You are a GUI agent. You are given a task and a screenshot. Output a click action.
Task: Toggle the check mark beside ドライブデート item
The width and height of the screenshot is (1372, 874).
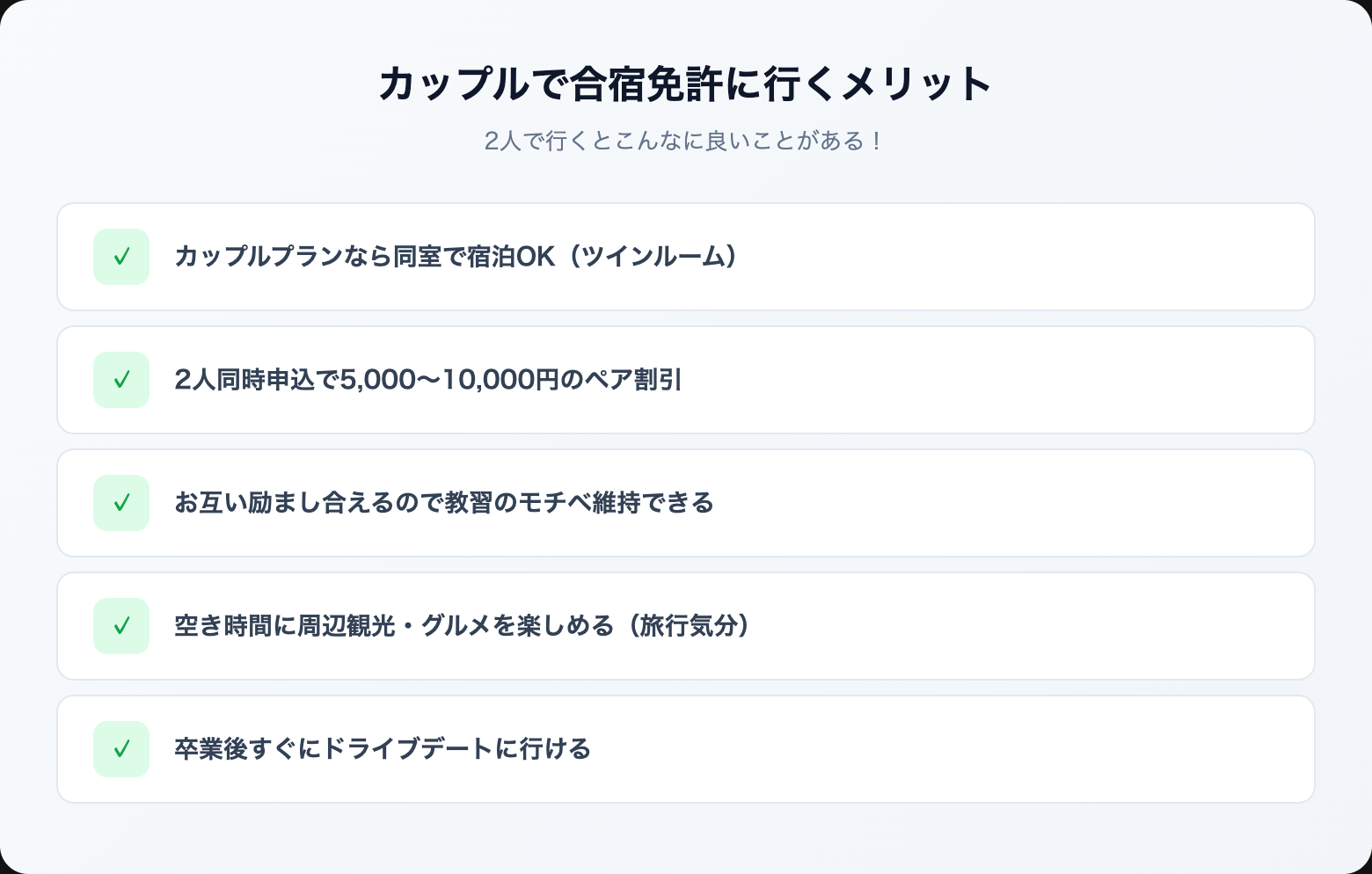(x=121, y=749)
